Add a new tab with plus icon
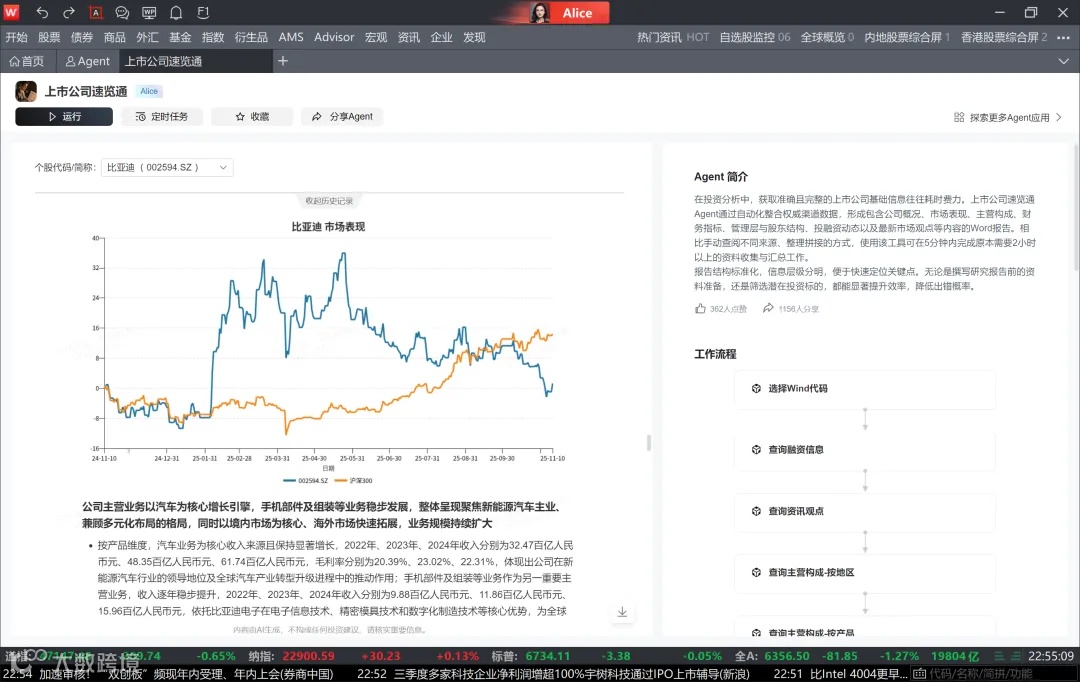Viewport: 1080px width, 682px height. click(x=282, y=61)
